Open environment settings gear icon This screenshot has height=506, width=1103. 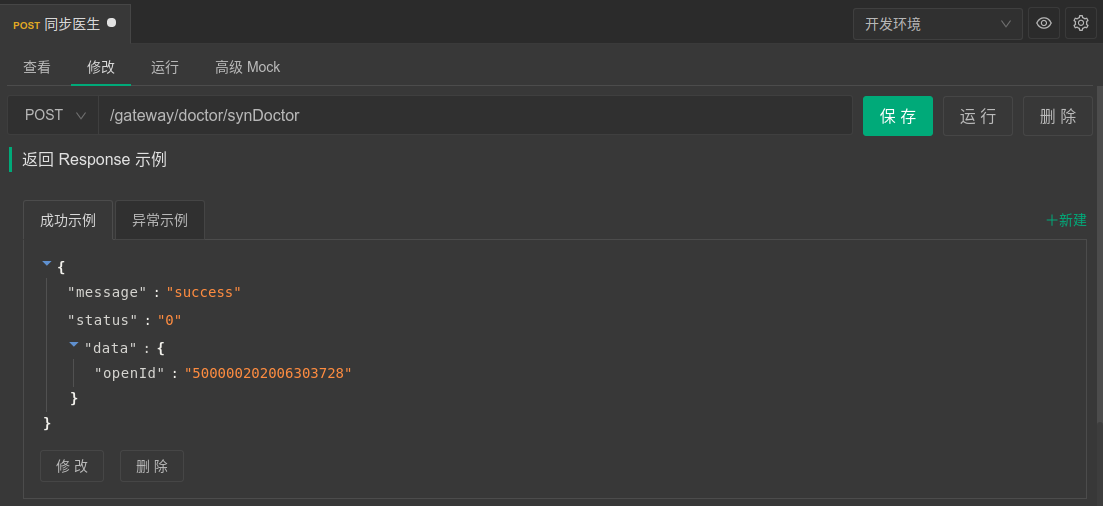pyautogui.click(x=1081, y=23)
